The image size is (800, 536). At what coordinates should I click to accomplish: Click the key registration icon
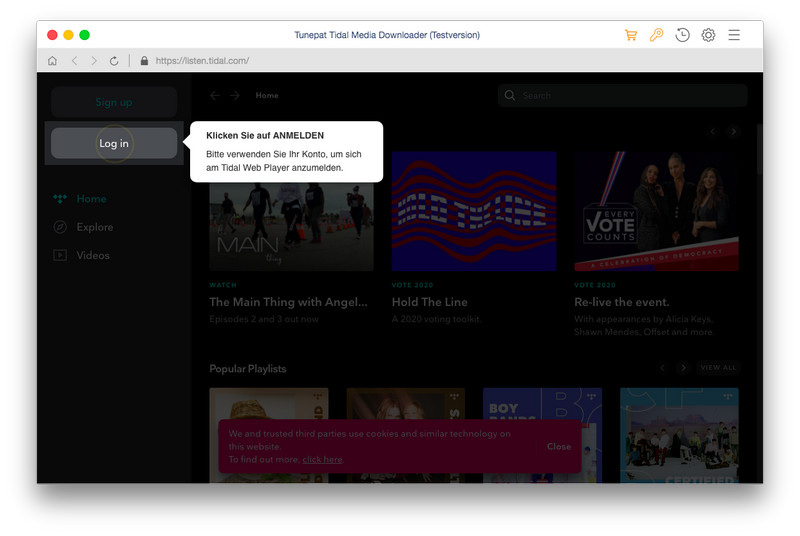(656, 35)
